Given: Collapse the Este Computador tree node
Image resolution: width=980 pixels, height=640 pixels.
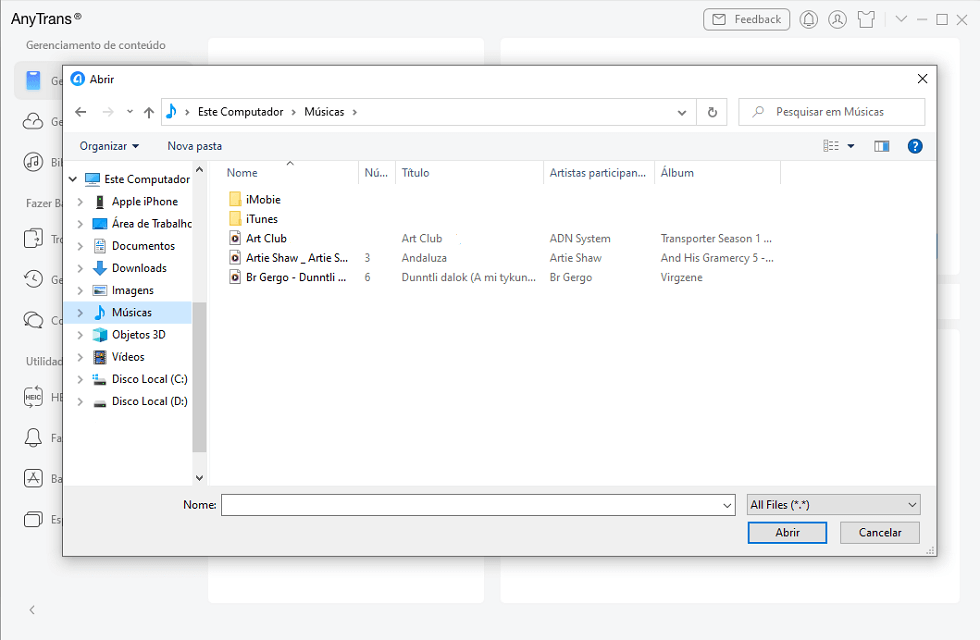Looking at the screenshot, I should (72, 179).
